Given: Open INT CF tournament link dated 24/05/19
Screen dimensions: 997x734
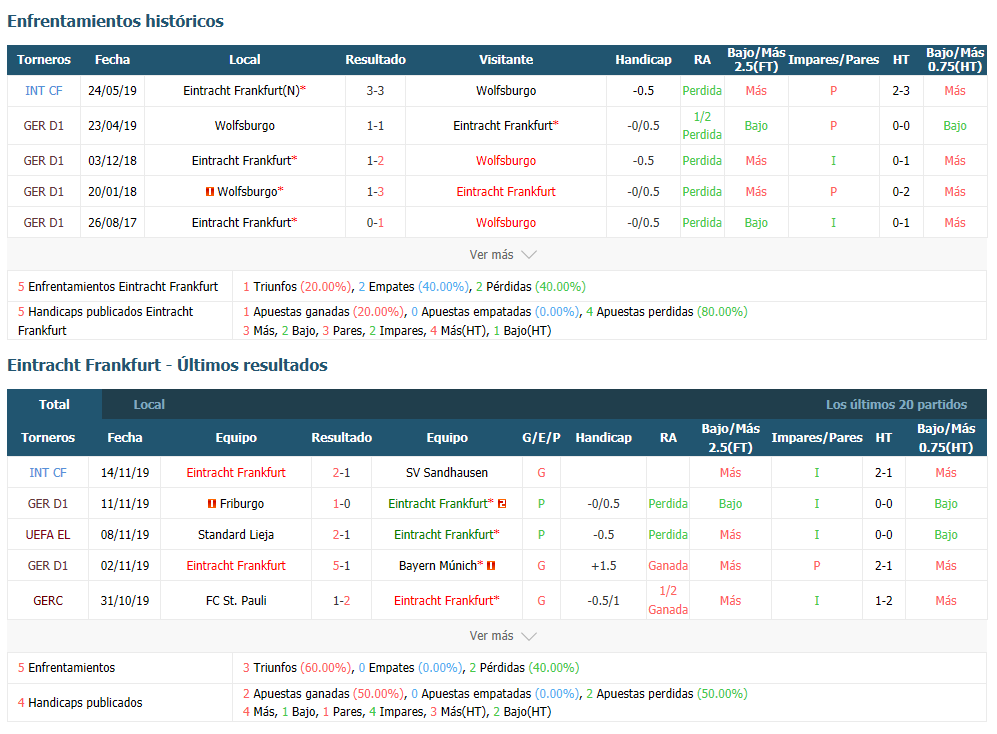Looking at the screenshot, I should point(43,91).
